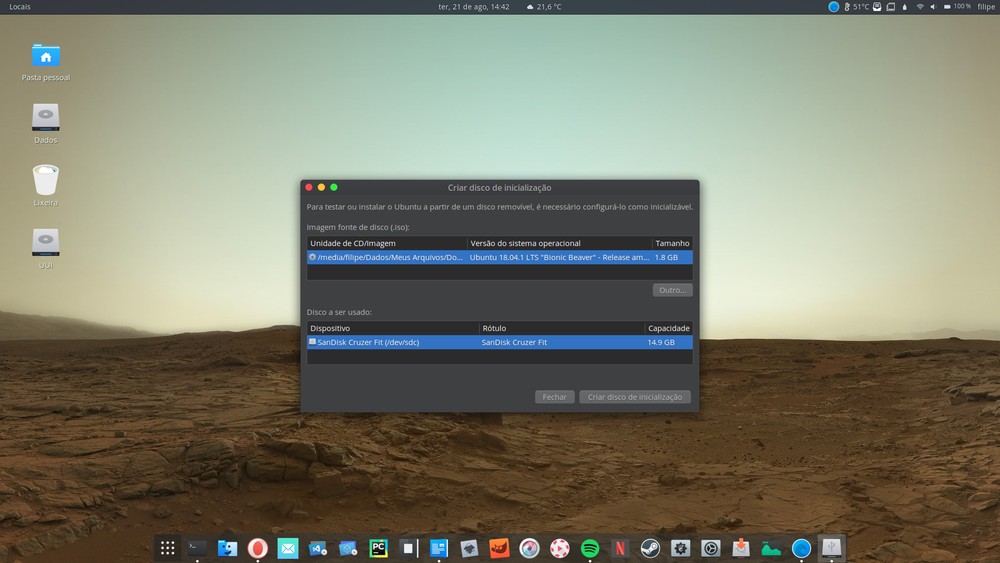Launch Visual Studio Code from the dock
Image resolution: width=1000 pixels, height=563 pixels.
coord(318,548)
